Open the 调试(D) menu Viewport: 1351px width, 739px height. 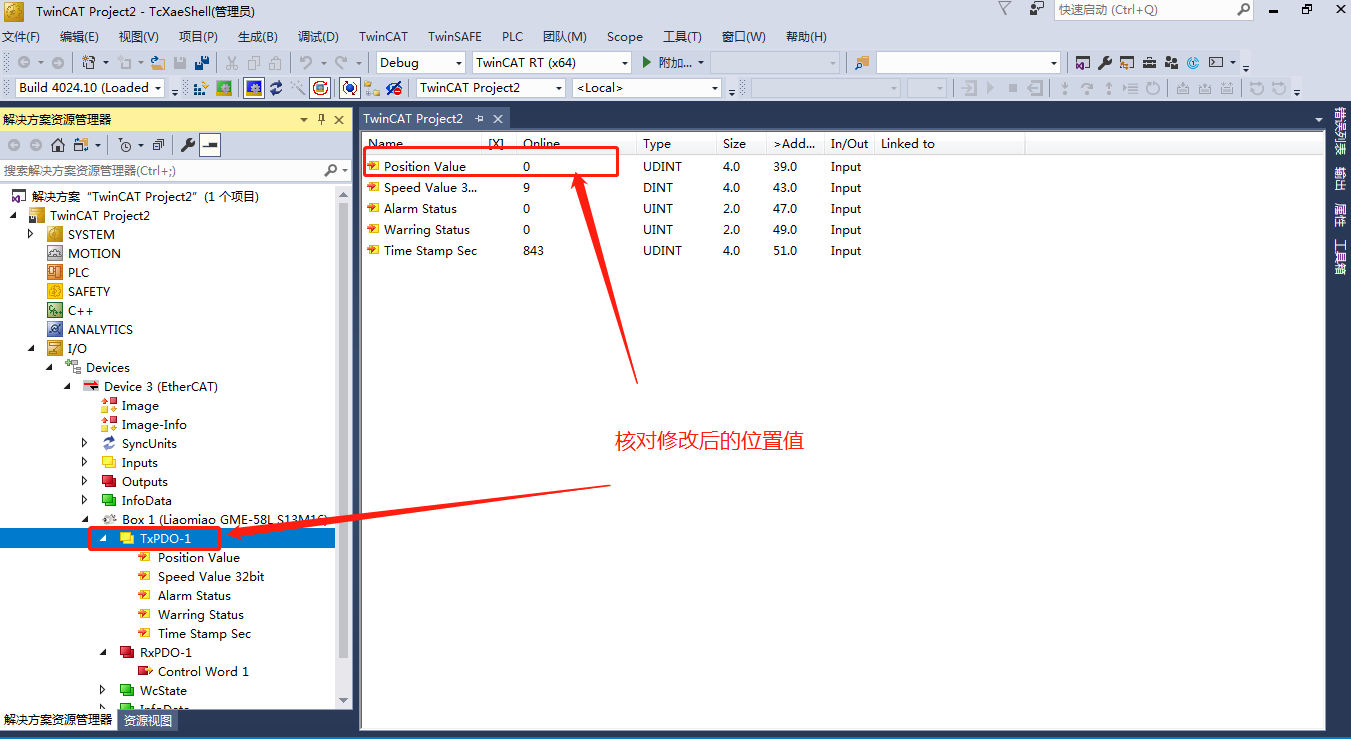tap(318, 37)
